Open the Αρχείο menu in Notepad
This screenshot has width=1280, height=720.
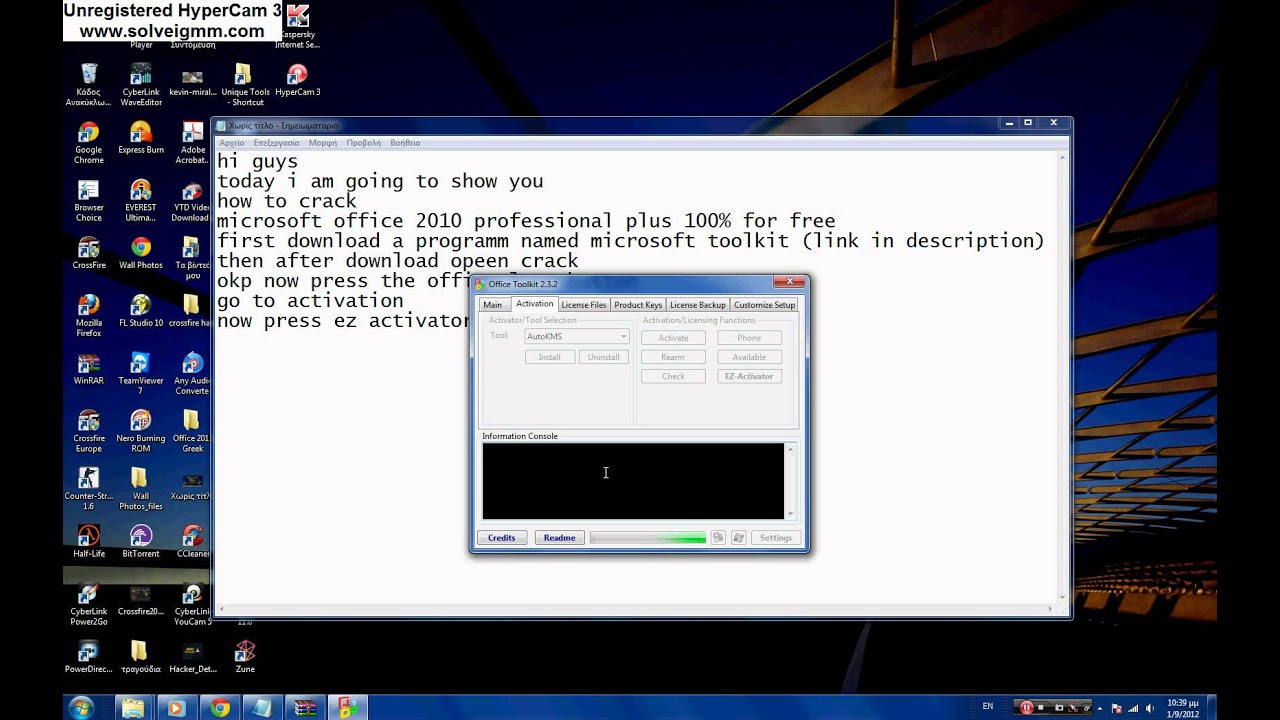coord(232,143)
